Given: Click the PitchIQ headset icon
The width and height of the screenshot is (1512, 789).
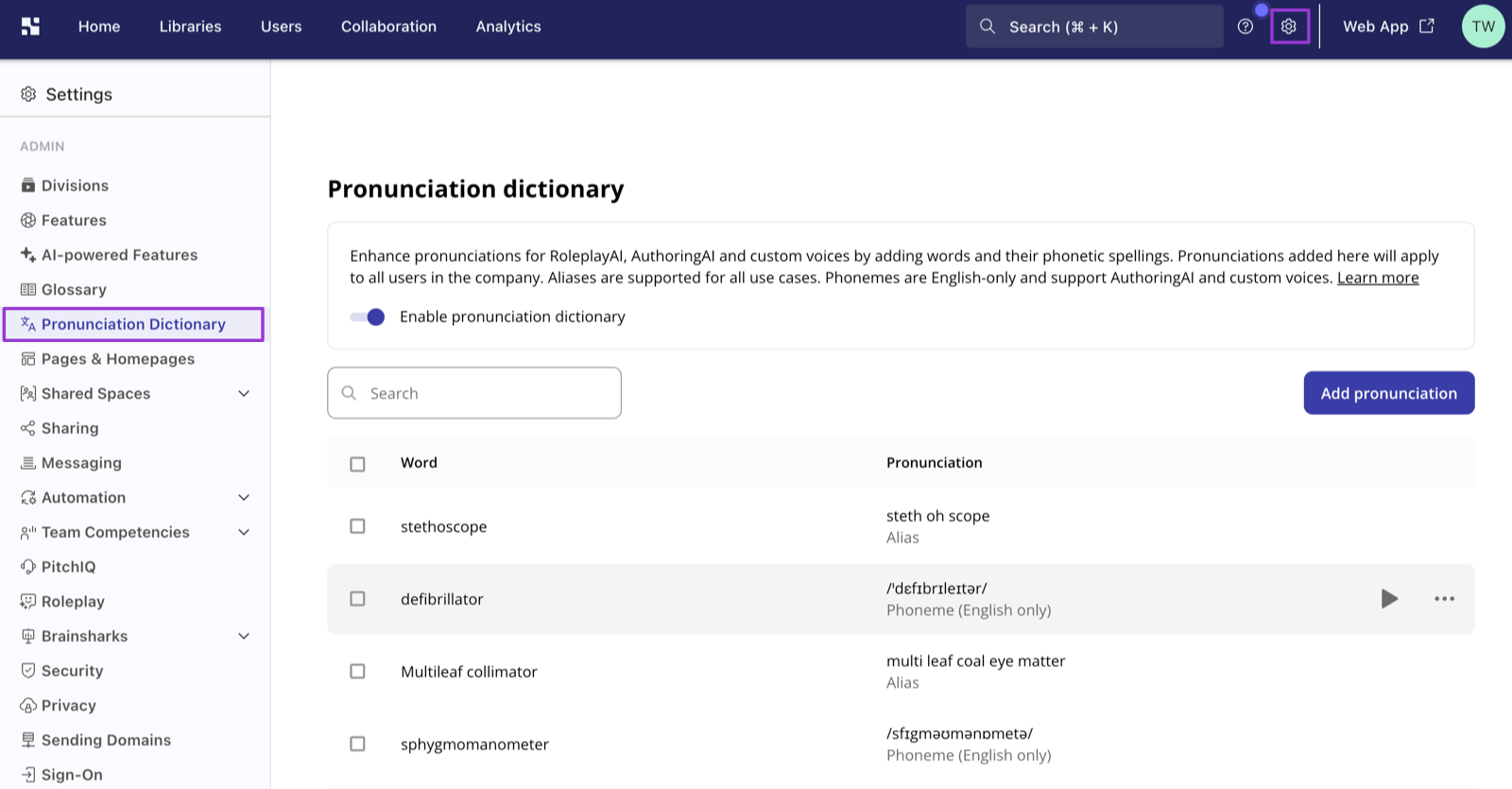Looking at the screenshot, I should click(x=28, y=567).
